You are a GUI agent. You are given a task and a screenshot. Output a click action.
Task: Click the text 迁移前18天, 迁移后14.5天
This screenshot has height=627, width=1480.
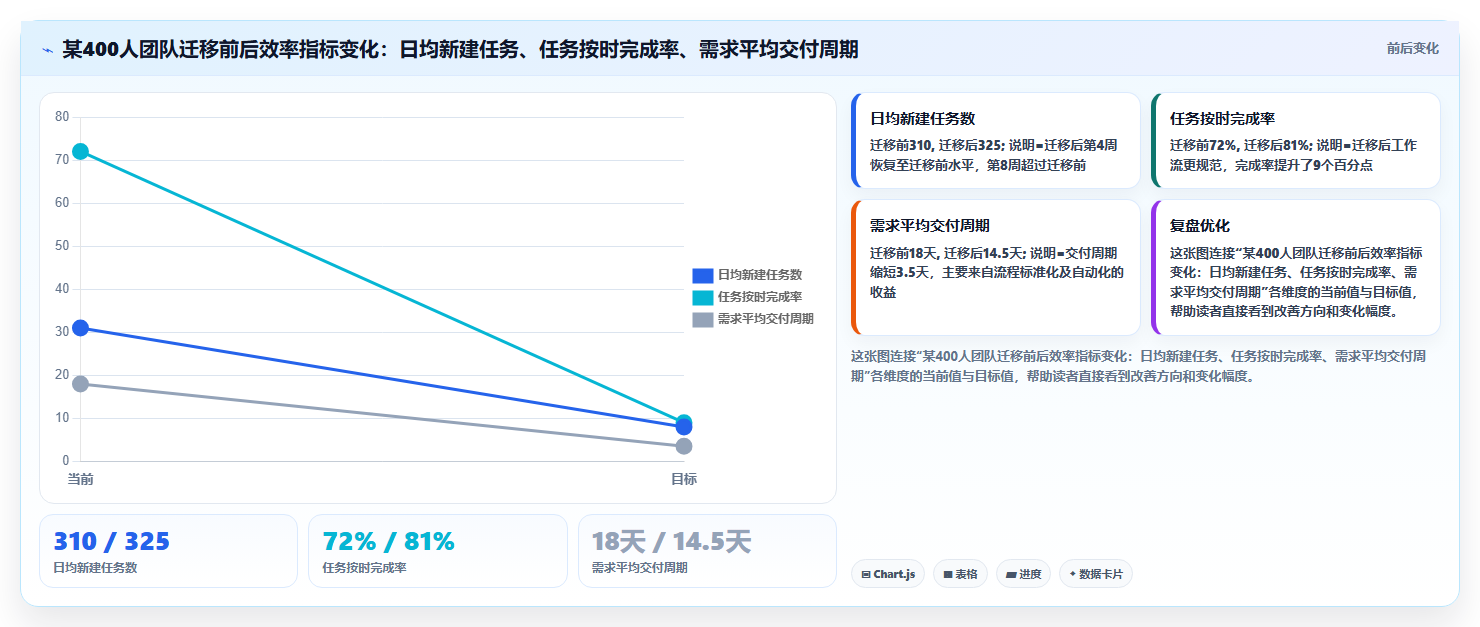[947, 252]
